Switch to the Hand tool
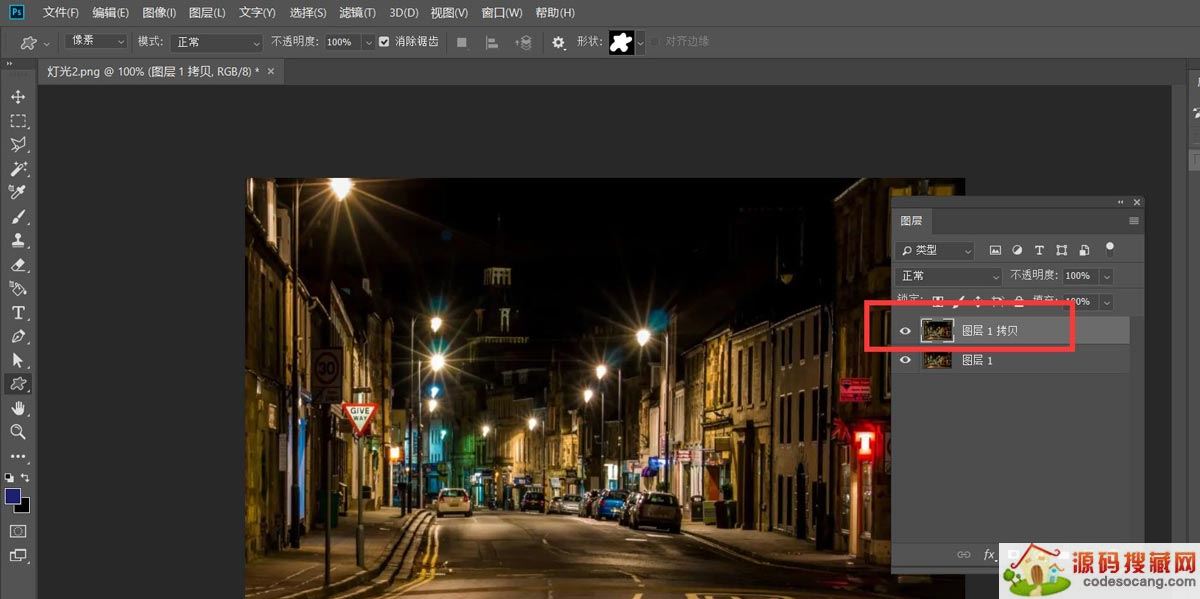 pos(18,408)
